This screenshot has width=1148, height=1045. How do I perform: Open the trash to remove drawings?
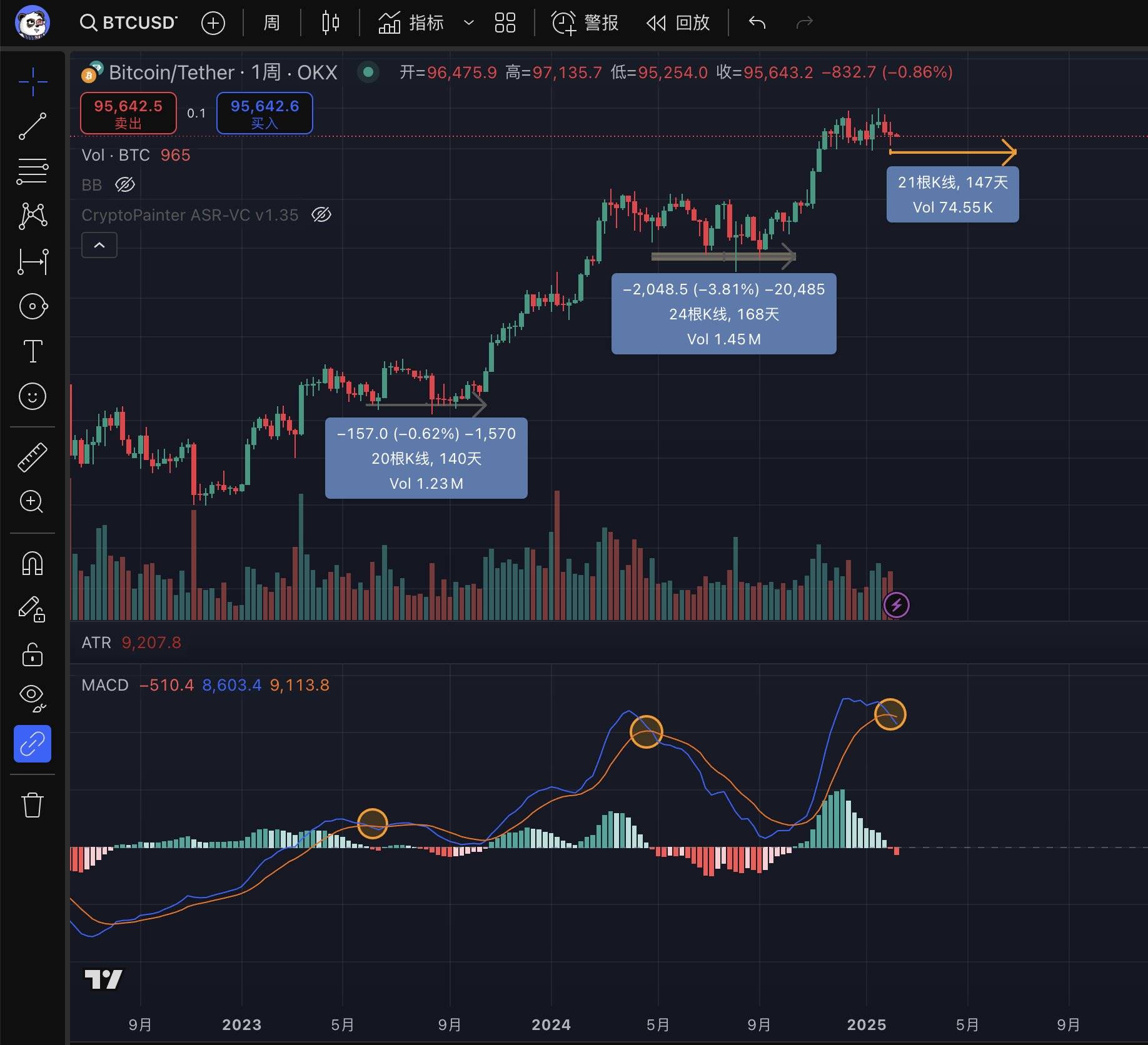pos(33,806)
